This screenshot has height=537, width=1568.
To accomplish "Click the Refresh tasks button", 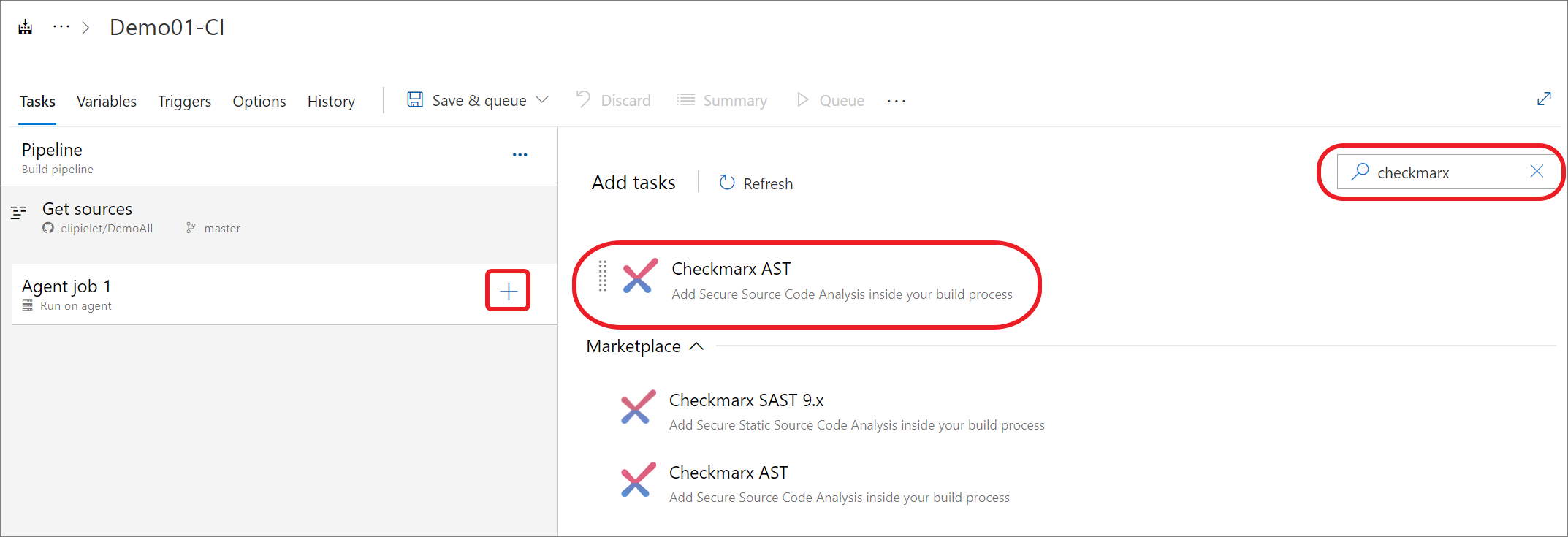I will (x=756, y=183).
